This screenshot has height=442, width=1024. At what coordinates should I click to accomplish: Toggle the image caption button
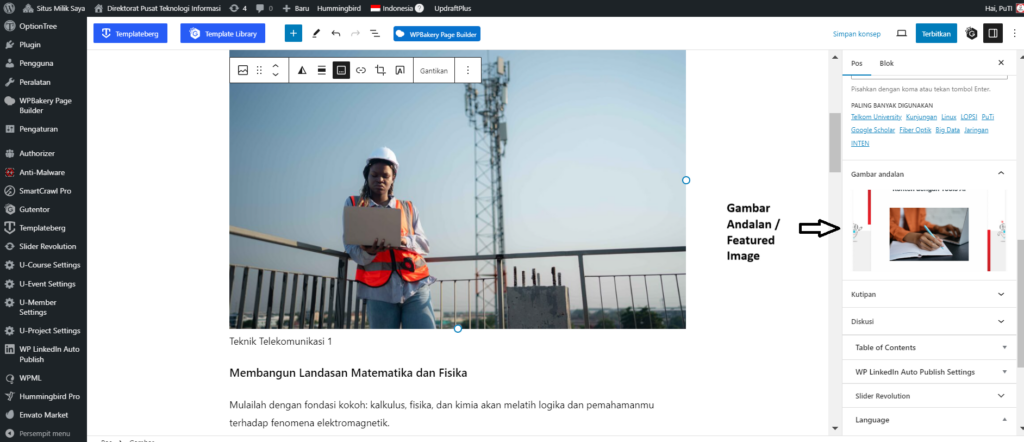point(341,70)
